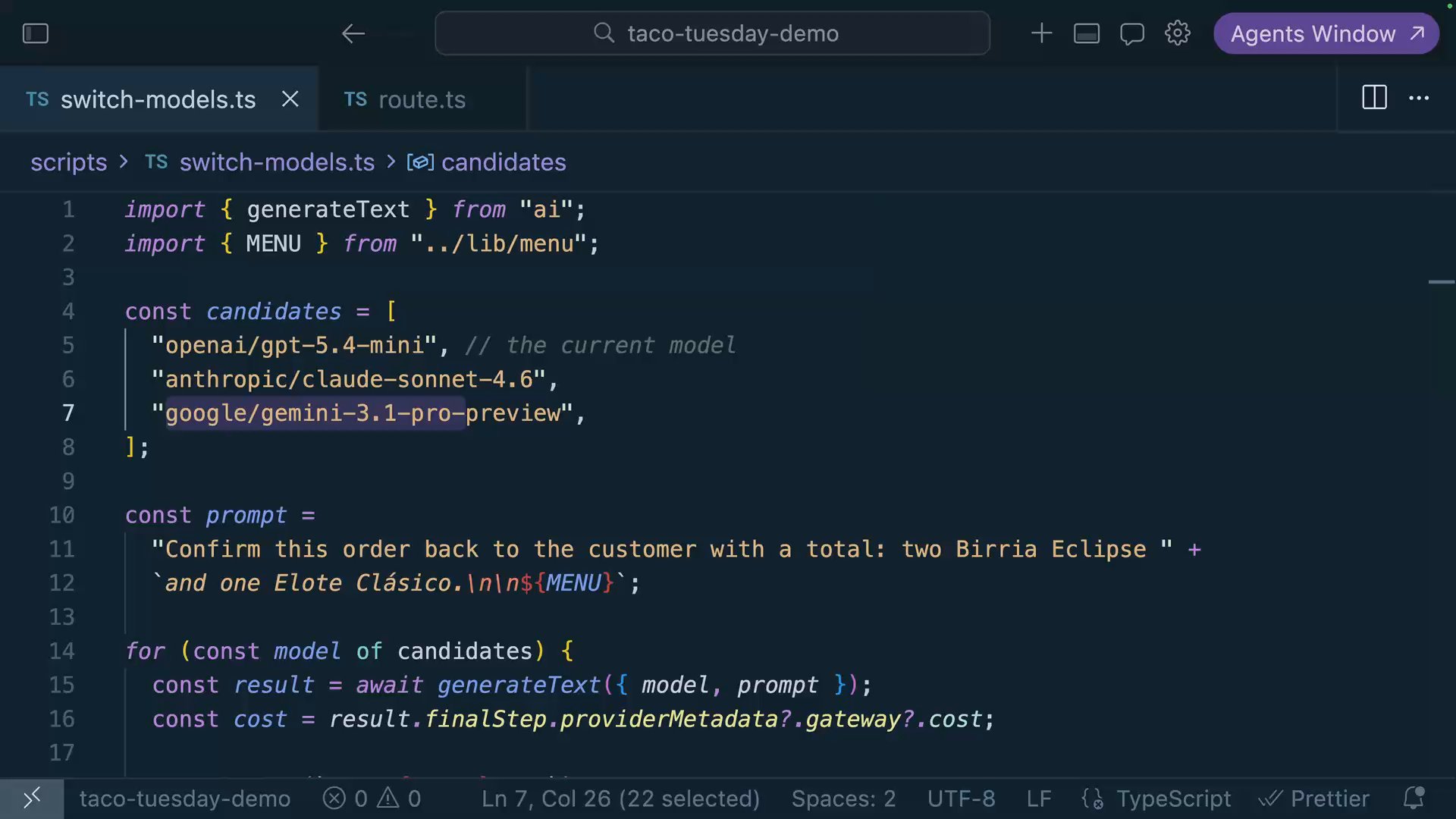Split the editor with the split icon

tap(1374, 98)
